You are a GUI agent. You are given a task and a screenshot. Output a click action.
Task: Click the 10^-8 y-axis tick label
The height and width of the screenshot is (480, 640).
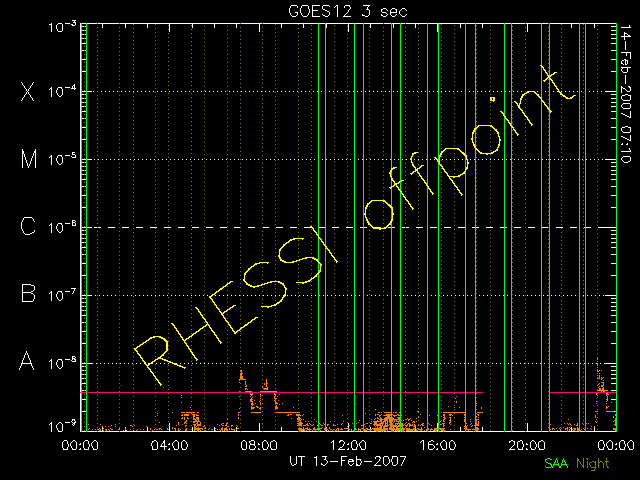coord(62,363)
